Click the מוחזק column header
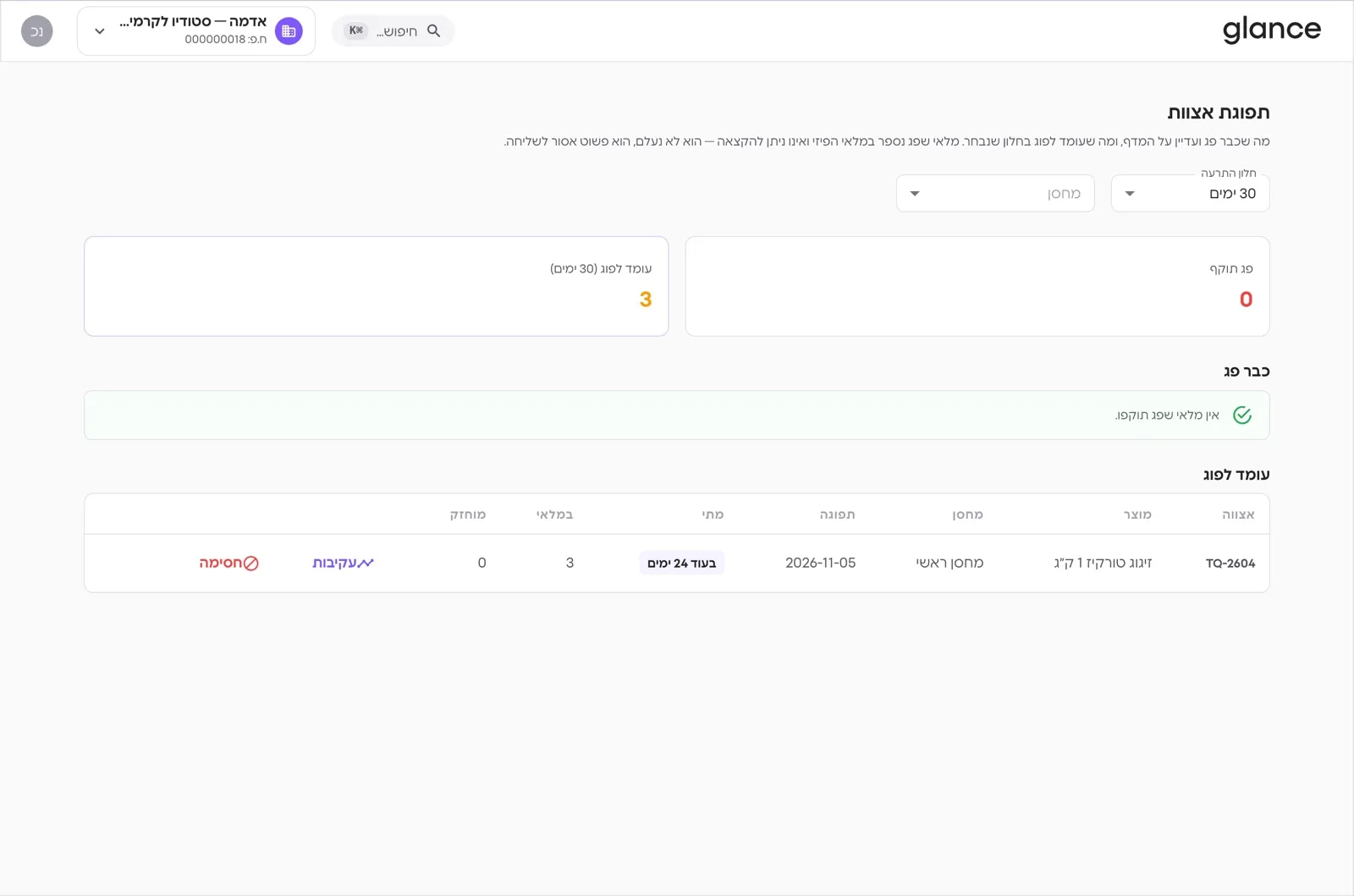1354x896 pixels. (x=468, y=514)
